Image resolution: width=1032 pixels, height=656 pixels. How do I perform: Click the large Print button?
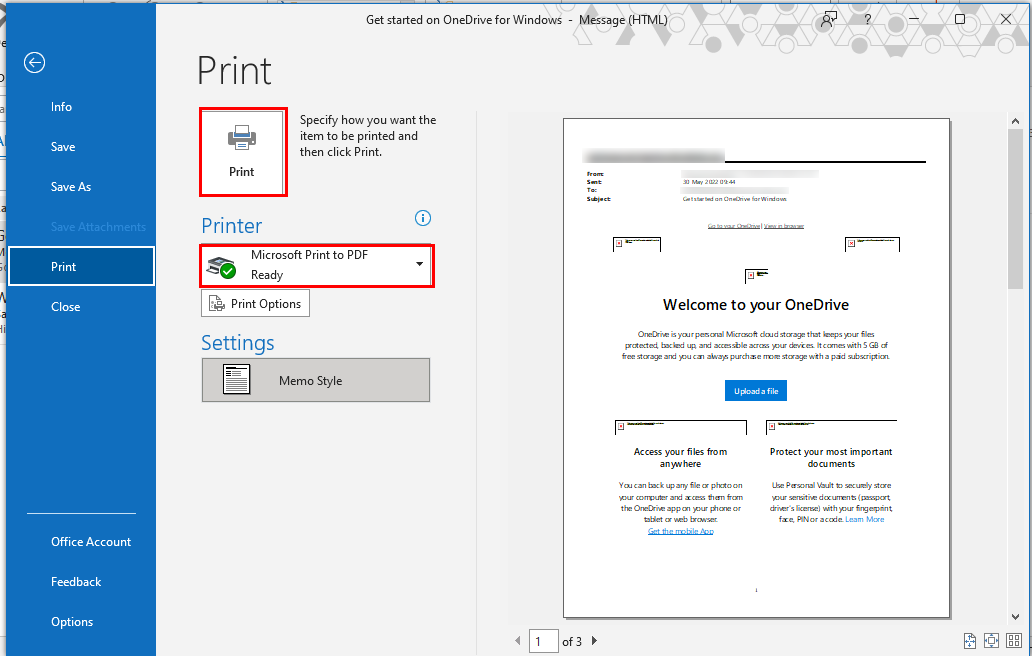[x=243, y=152]
